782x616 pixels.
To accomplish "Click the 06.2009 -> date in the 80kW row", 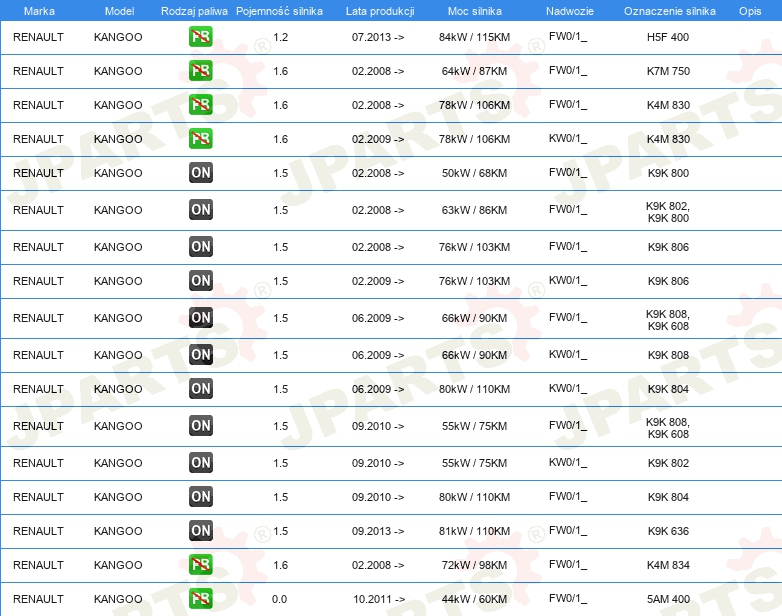I will (378, 389).
